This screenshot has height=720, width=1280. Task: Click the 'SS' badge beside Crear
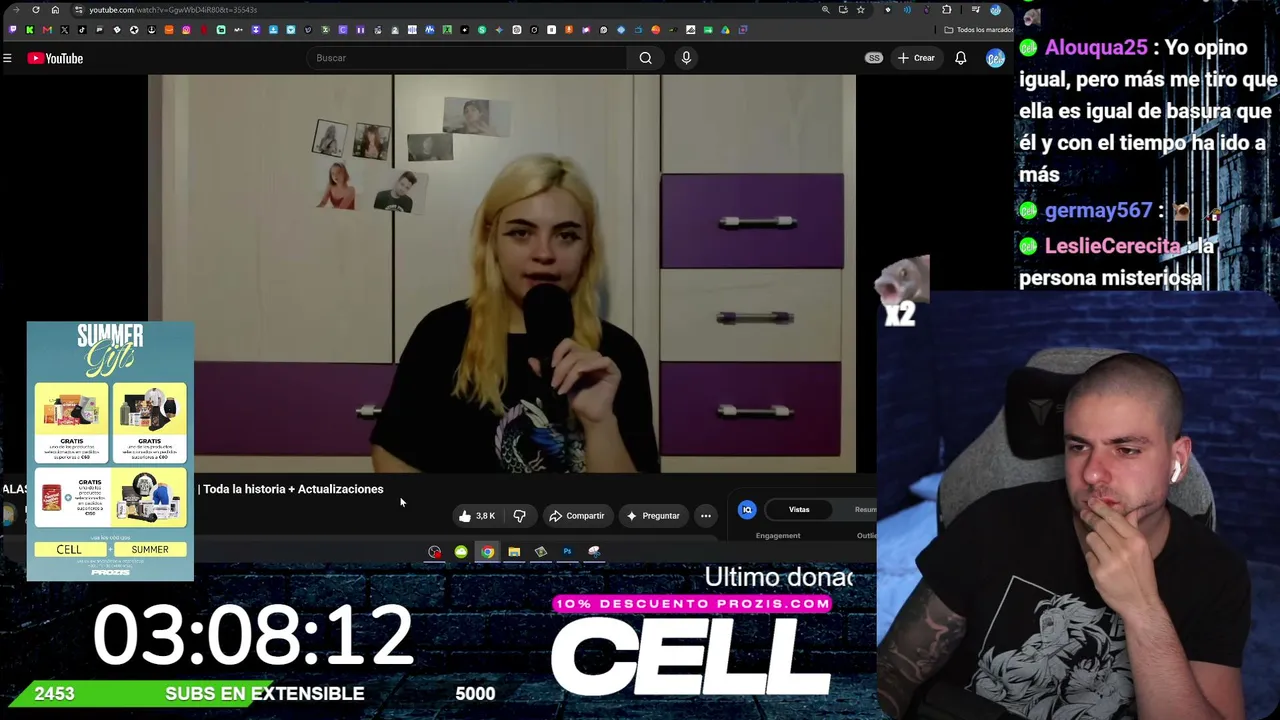(x=874, y=58)
